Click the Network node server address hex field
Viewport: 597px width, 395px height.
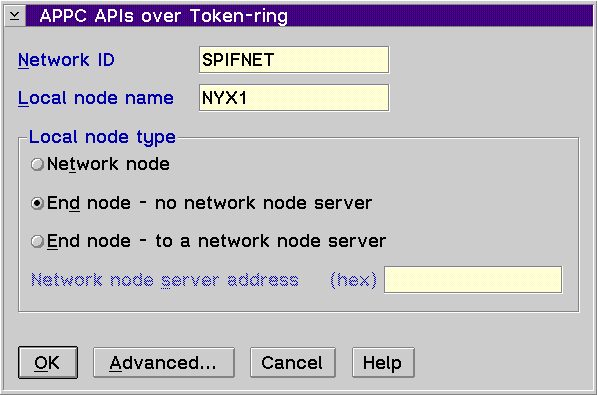[x=473, y=280]
